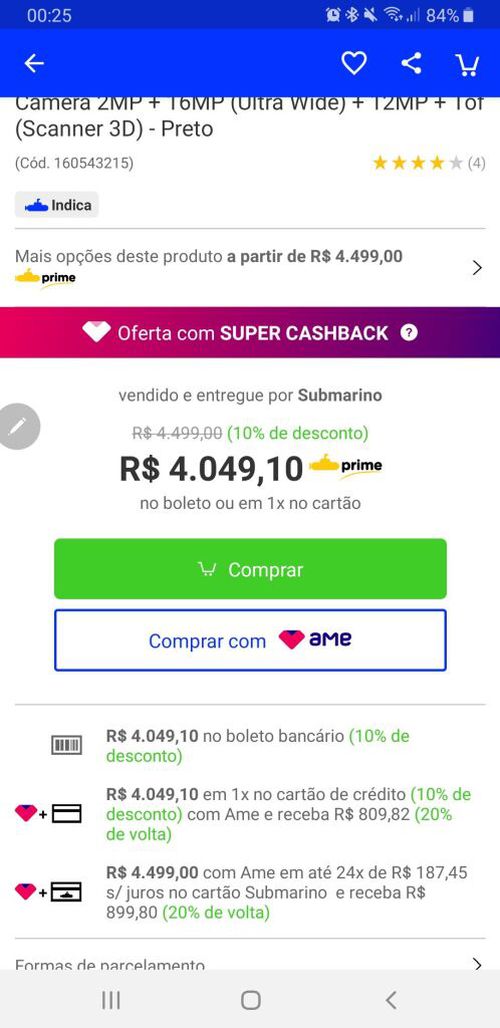The image size is (500, 1028).
Task: Expand Formas de parcelamento chevron
Action: pyautogui.click(x=477, y=964)
